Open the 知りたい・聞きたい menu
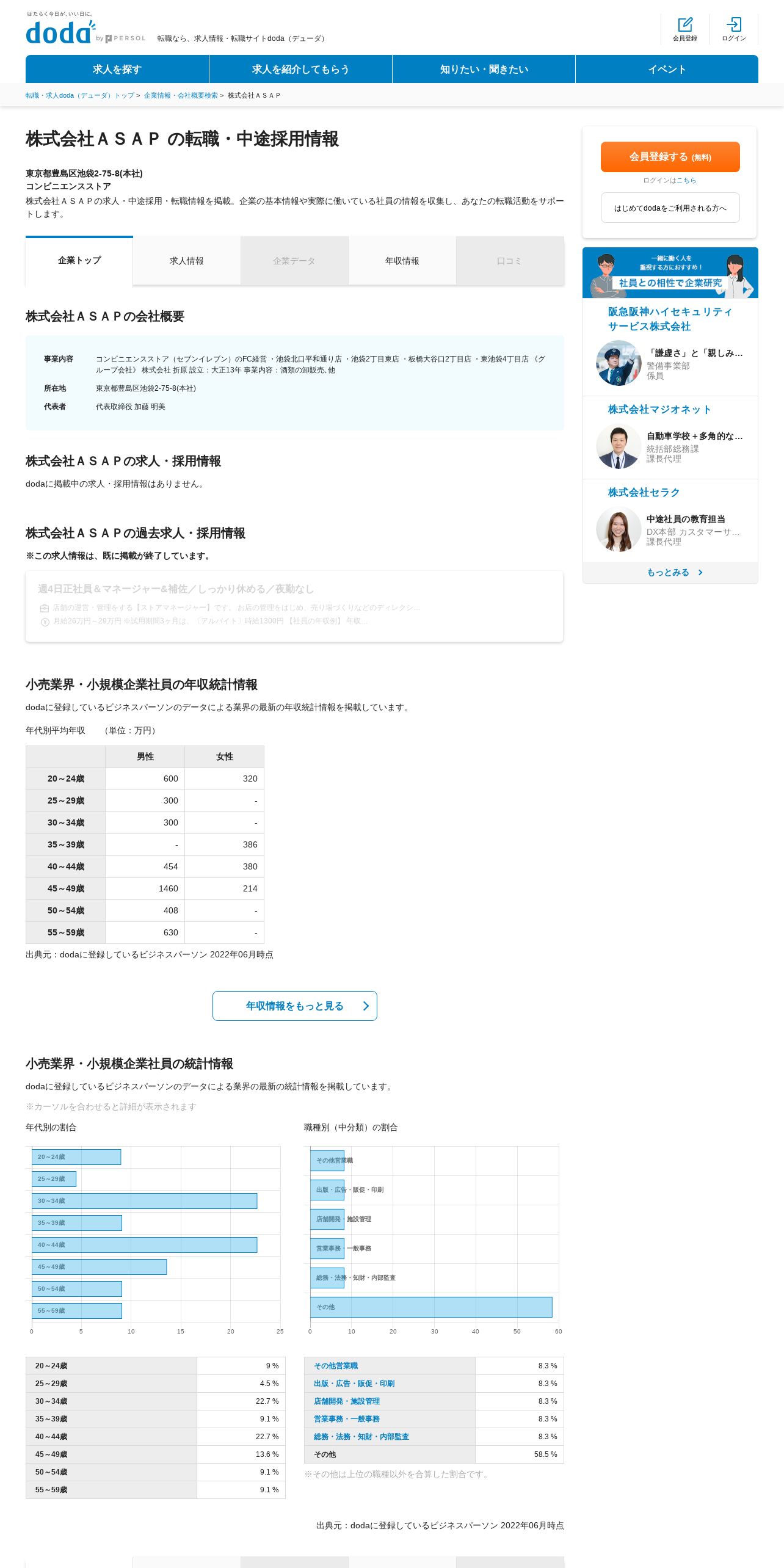 [484, 69]
